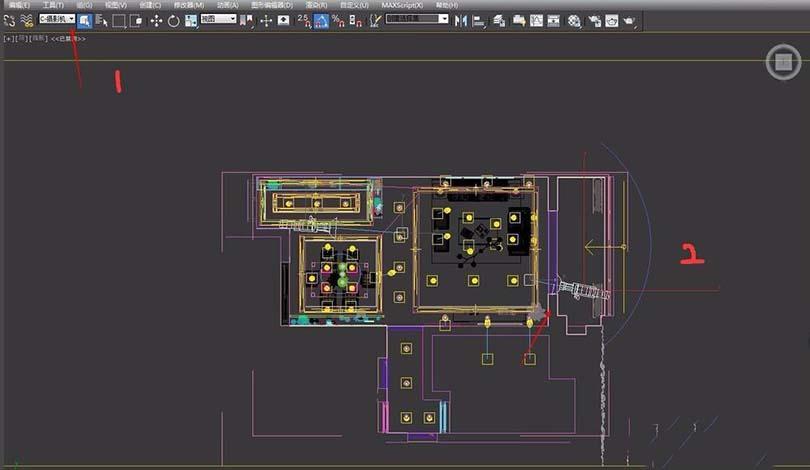Select the Select and Move tool

click(156, 21)
